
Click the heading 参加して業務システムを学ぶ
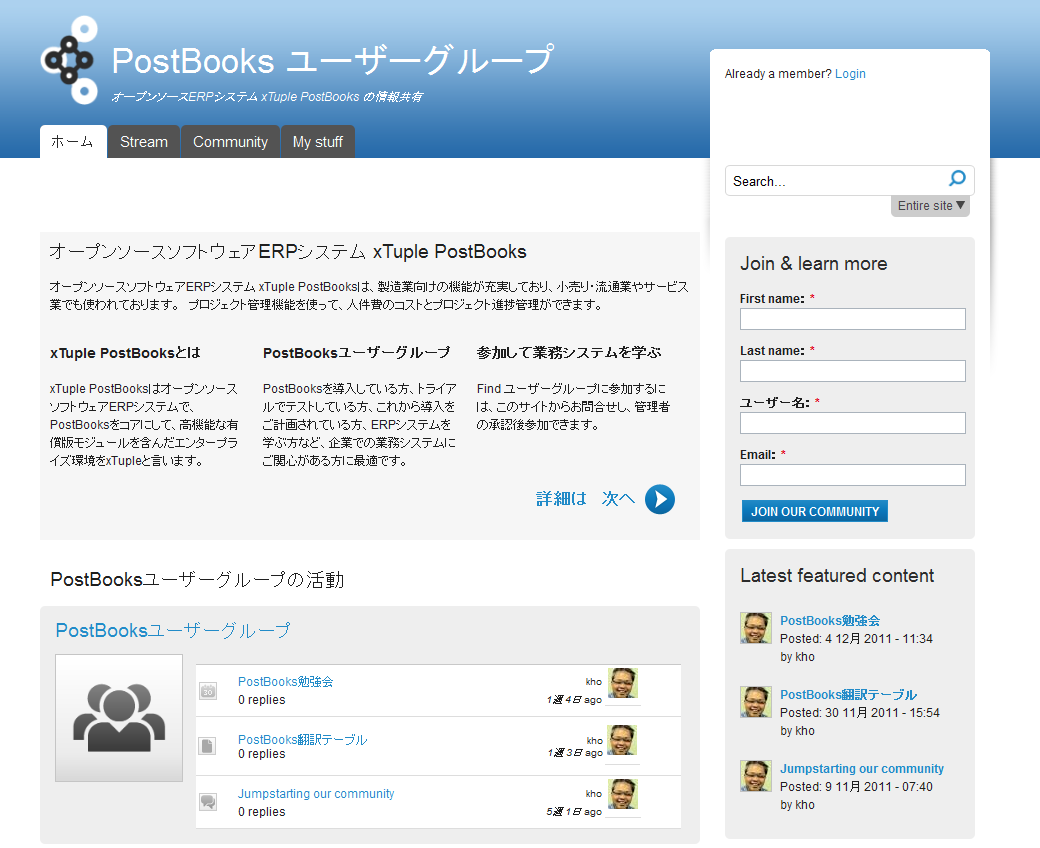[x=569, y=353]
